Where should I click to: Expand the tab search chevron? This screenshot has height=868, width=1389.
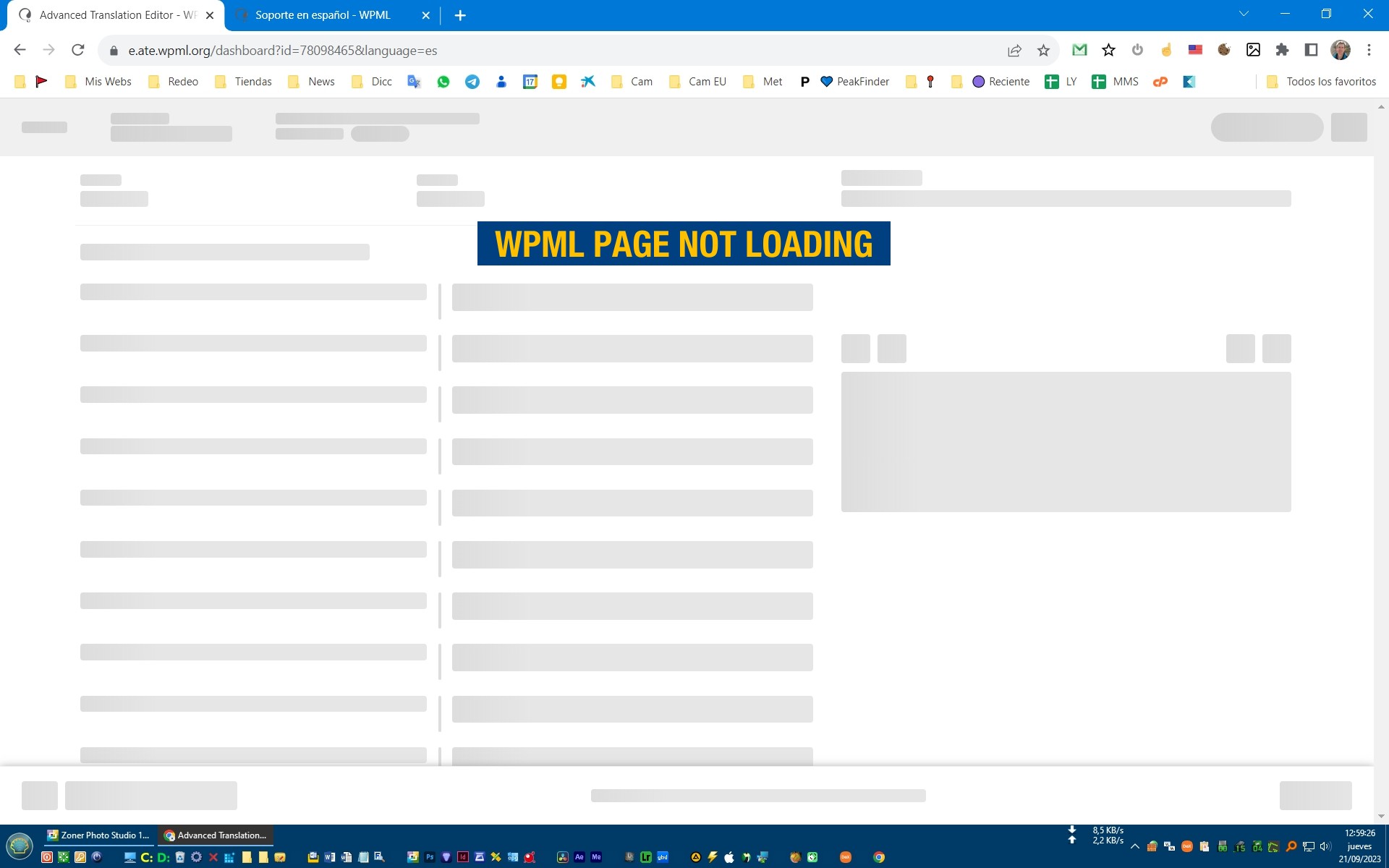point(1244,14)
